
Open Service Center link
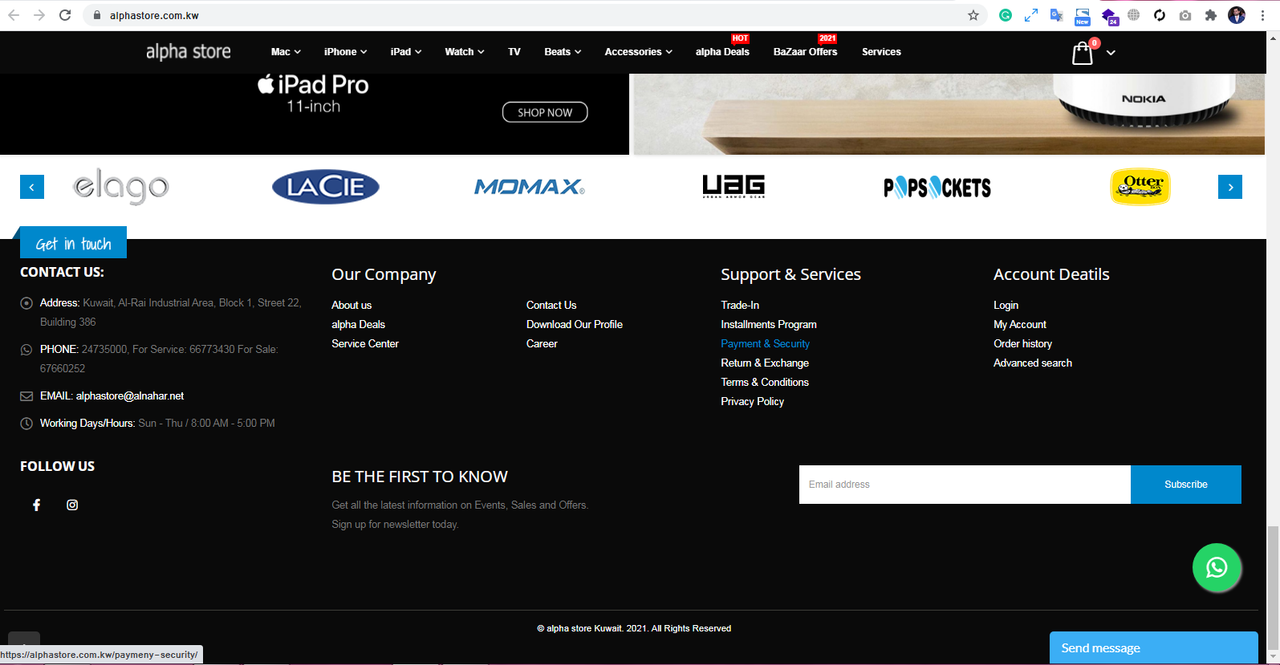(365, 343)
